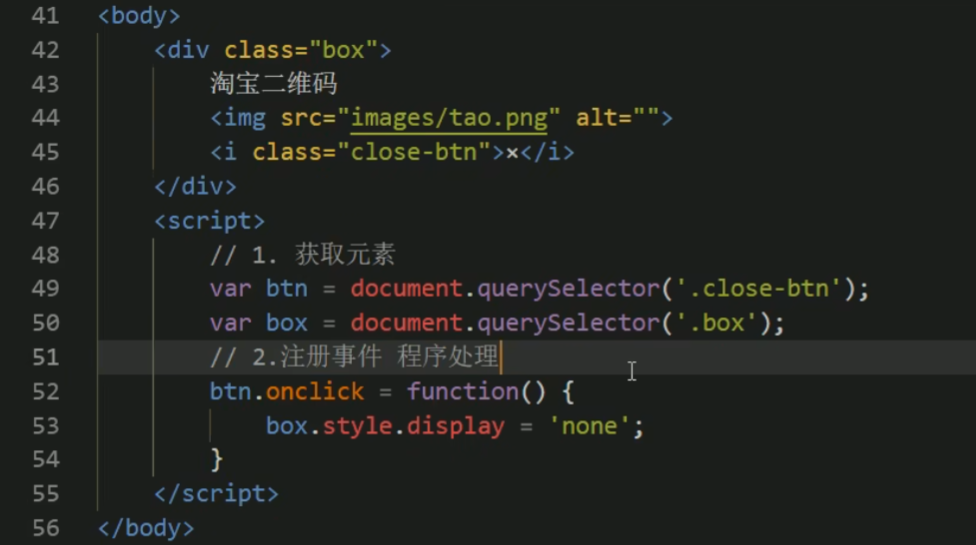The image size is (976, 545).
Task: Click the "box" class value on line 42
Action: pos(344,50)
